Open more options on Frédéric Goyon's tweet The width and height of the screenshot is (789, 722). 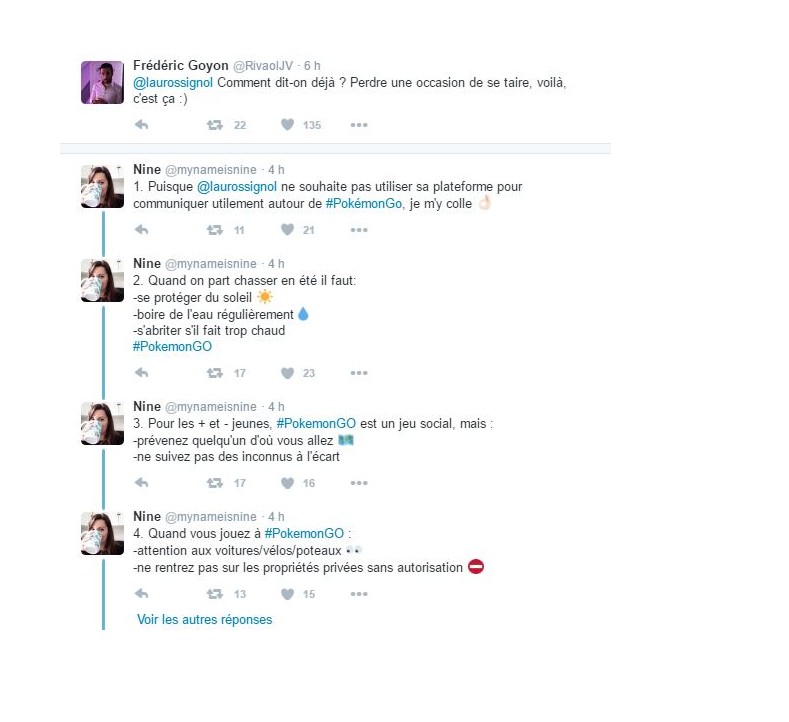click(359, 125)
